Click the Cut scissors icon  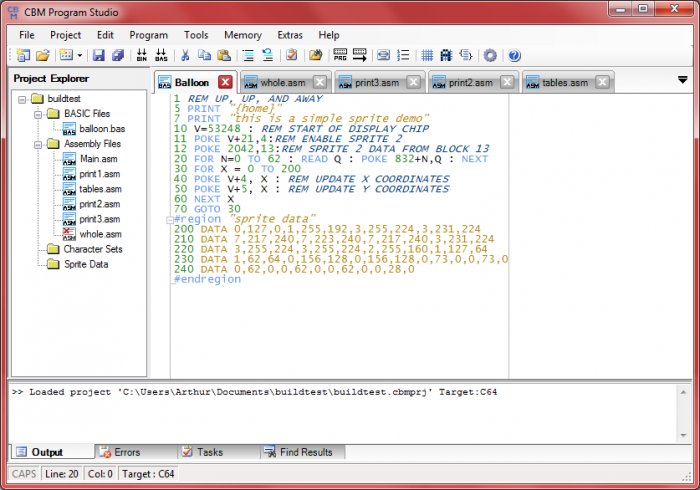point(185,55)
